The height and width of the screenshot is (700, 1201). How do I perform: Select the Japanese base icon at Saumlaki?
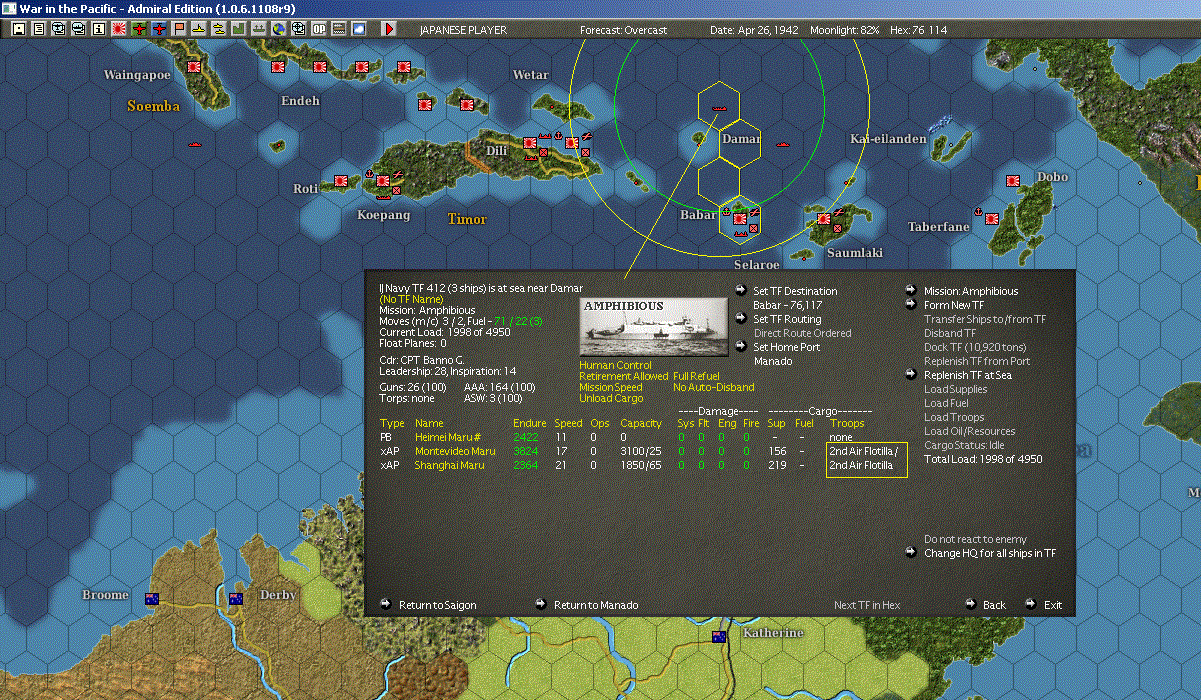(824, 218)
